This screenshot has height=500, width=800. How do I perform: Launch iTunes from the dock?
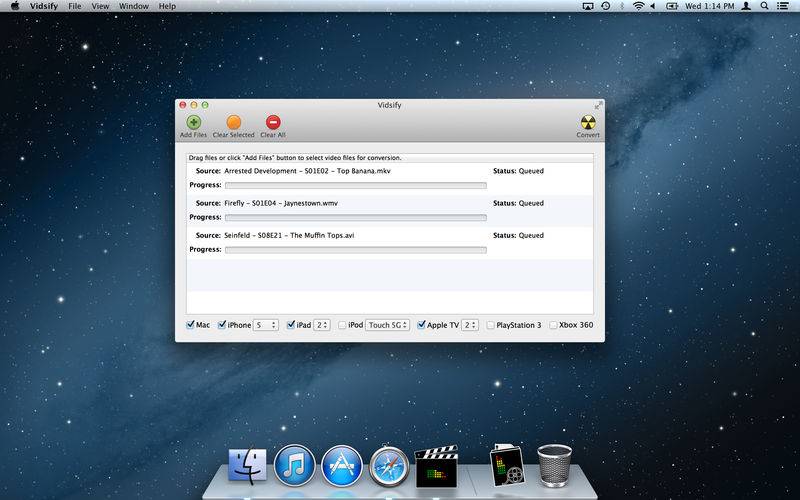pos(294,465)
